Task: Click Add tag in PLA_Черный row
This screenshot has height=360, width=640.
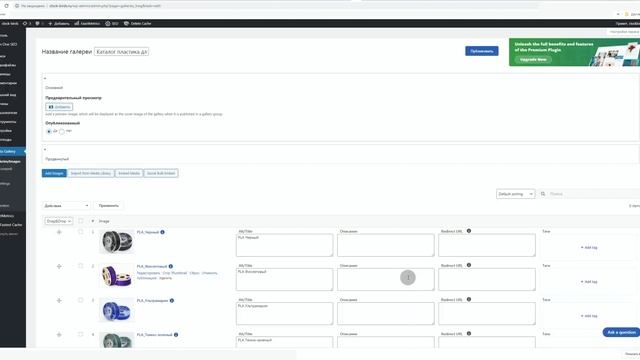Action: coord(589,247)
